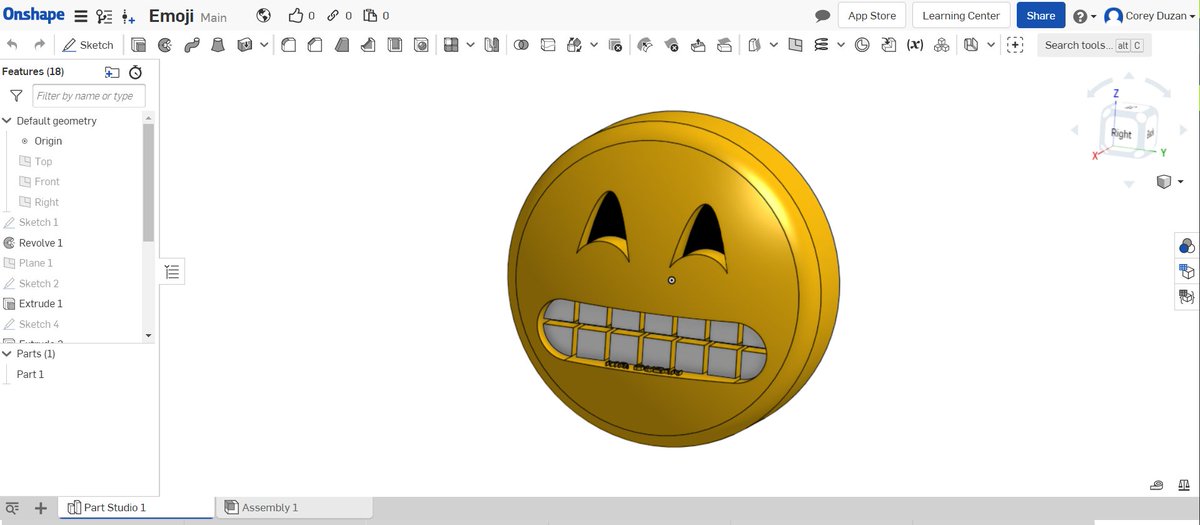This screenshot has width=1200, height=525.
Task: Open the Custom tables icon on right edge
Action: click(x=1186, y=296)
